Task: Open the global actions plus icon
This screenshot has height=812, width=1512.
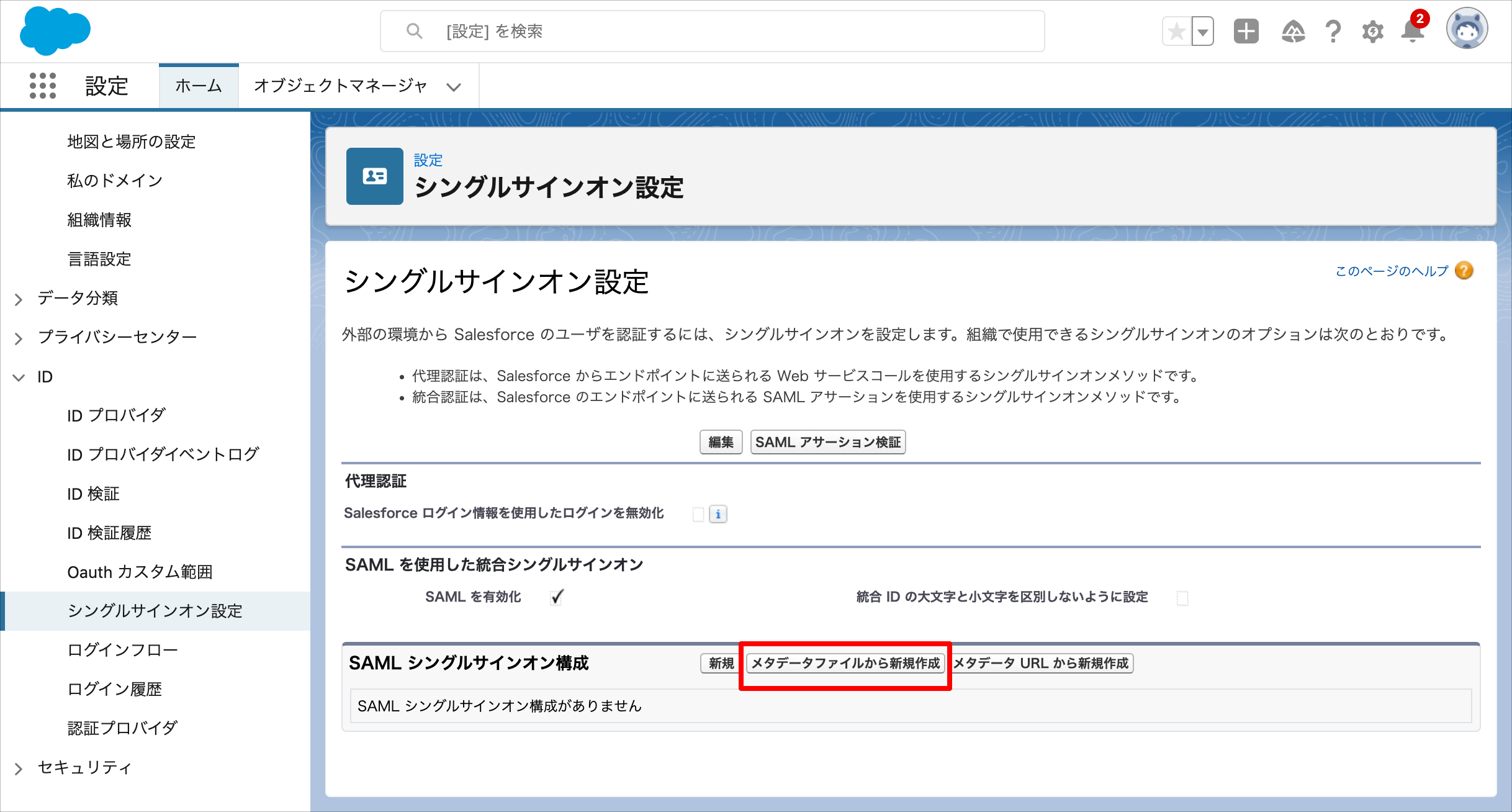Action: coord(1246,31)
